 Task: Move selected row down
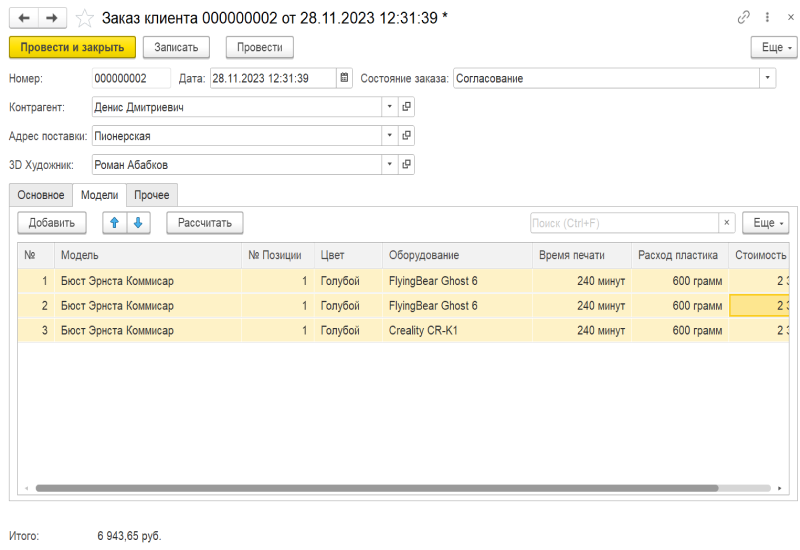[138, 223]
